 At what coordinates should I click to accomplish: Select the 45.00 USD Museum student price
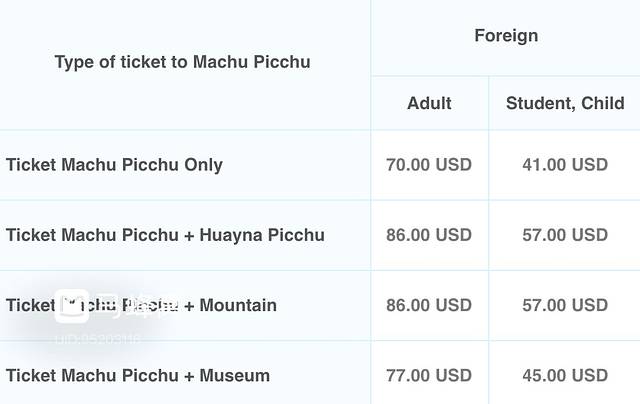click(x=565, y=376)
